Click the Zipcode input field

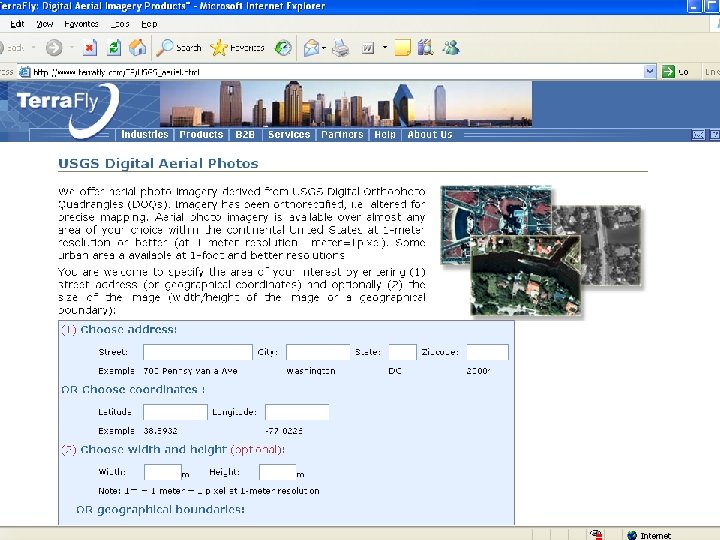pos(488,352)
